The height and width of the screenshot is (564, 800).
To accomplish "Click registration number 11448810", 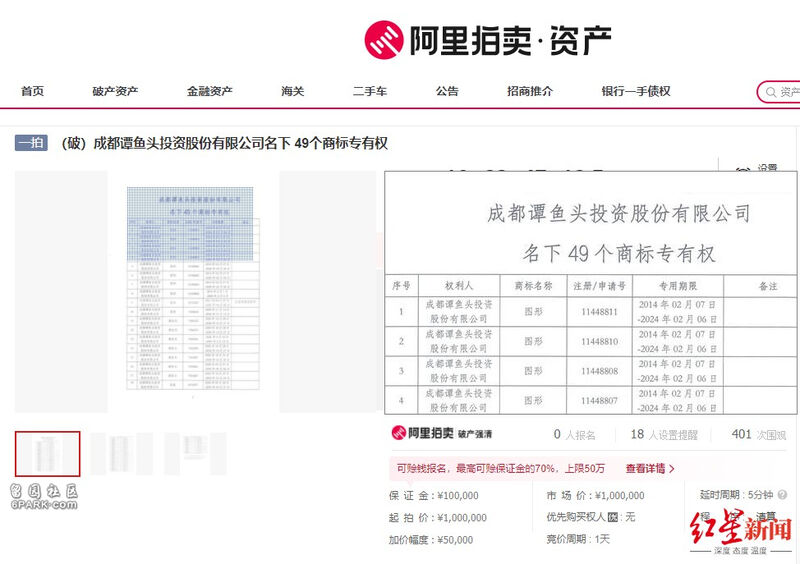I will 599,341.
